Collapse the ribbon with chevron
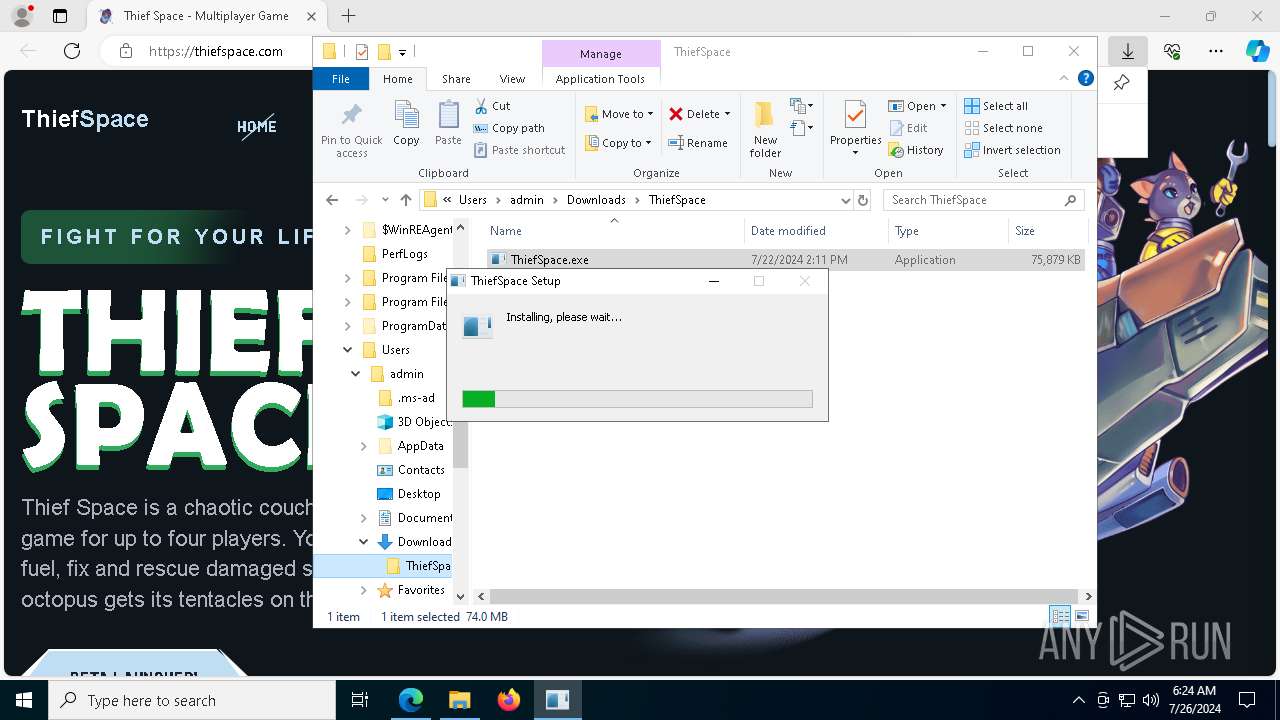The width and height of the screenshot is (1280, 720). 1064,79
